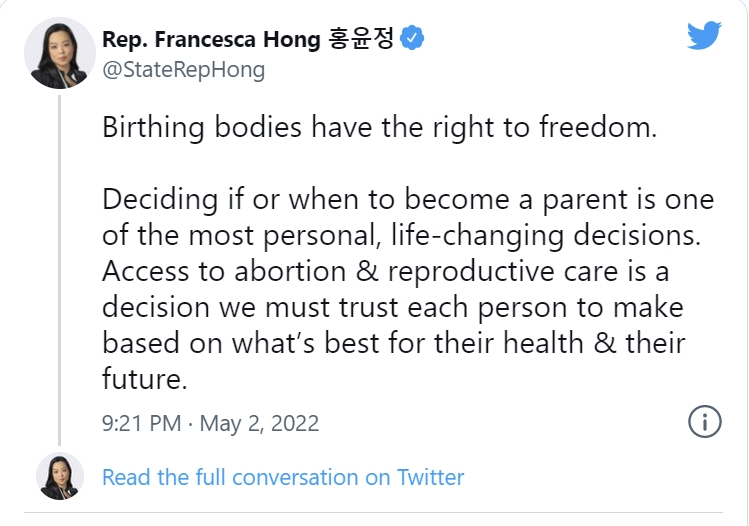Click the final word 'future.' in the tweet
The height and width of the screenshot is (526, 749).
[145, 378]
